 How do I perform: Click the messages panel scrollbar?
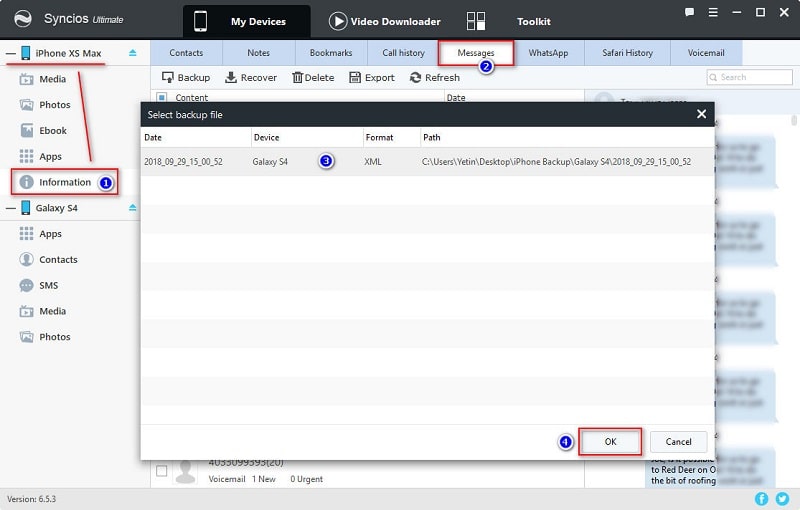[794, 120]
